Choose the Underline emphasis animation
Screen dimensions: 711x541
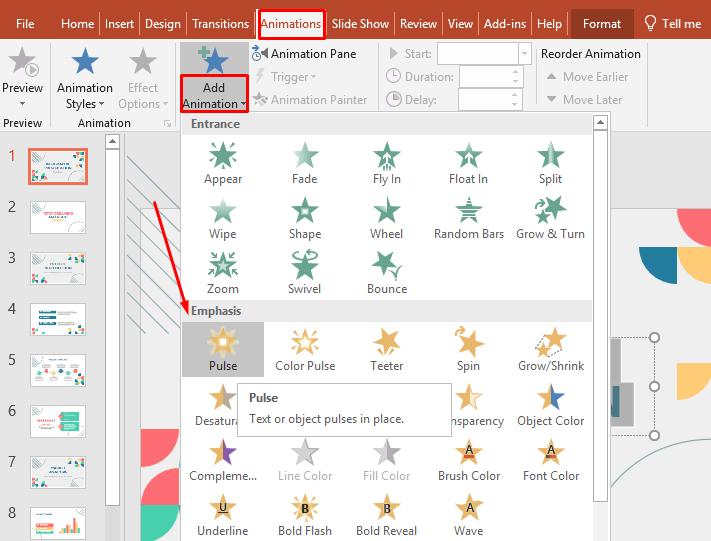pyautogui.click(x=223, y=515)
